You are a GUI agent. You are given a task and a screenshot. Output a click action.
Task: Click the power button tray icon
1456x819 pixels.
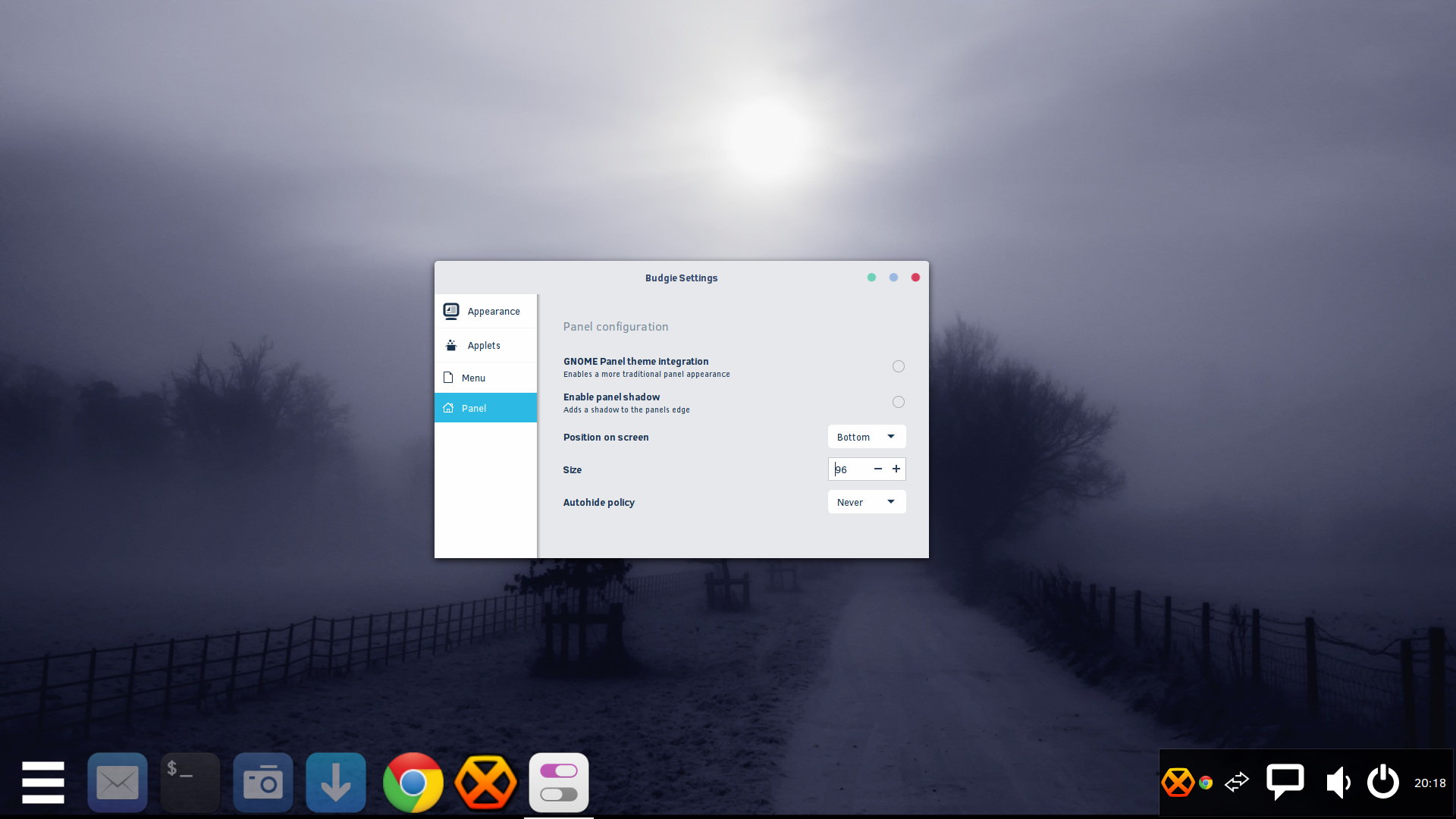pos(1382,781)
